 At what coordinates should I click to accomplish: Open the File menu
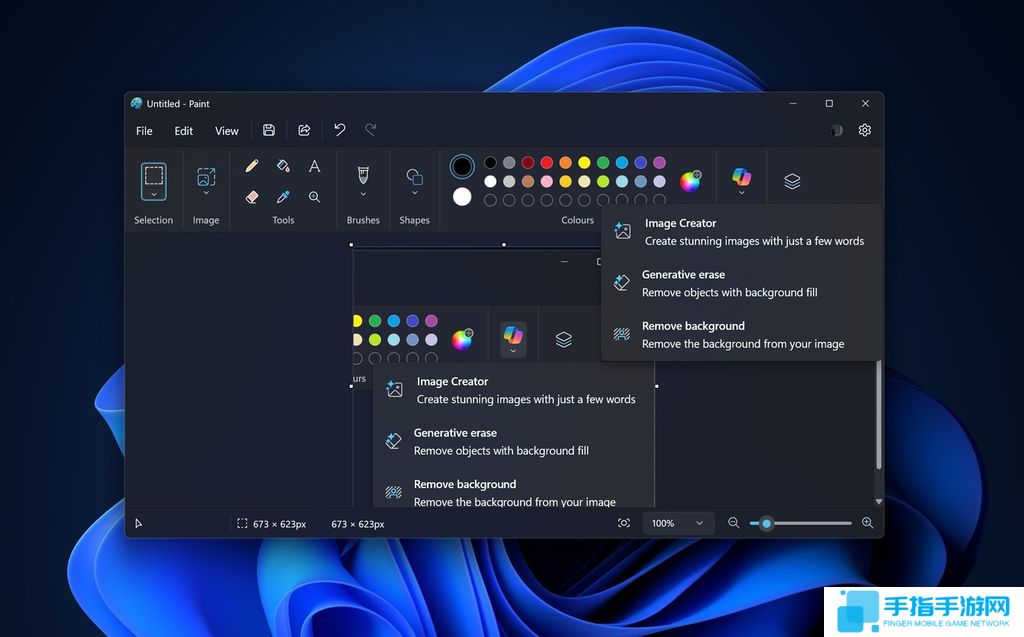[x=144, y=131]
